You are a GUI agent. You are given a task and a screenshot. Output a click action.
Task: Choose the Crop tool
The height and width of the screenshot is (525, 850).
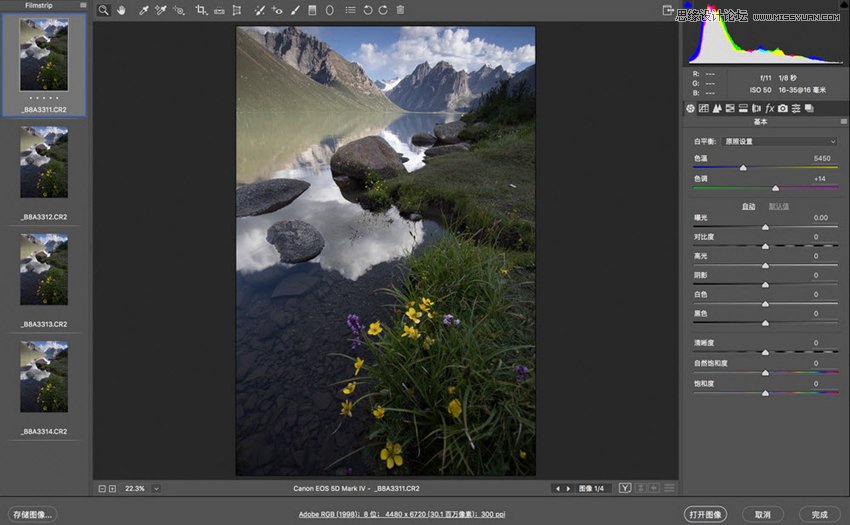(x=201, y=10)
